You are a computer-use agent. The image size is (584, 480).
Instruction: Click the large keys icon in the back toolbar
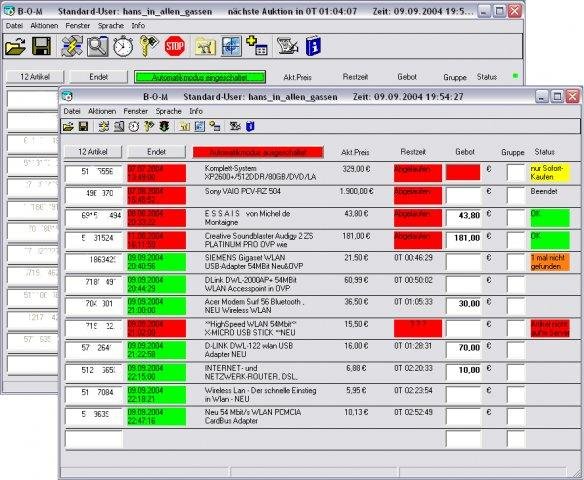149,46
